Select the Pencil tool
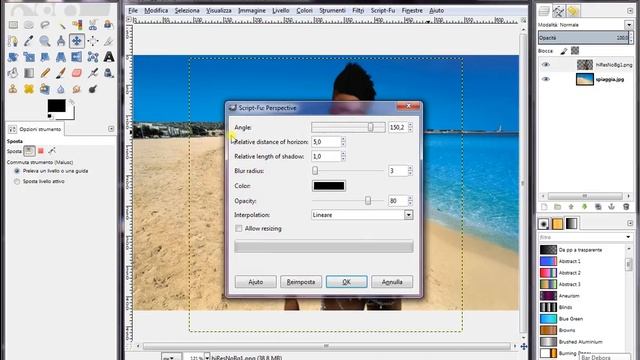Screen dimensions: 640x360 click(45, 73)
